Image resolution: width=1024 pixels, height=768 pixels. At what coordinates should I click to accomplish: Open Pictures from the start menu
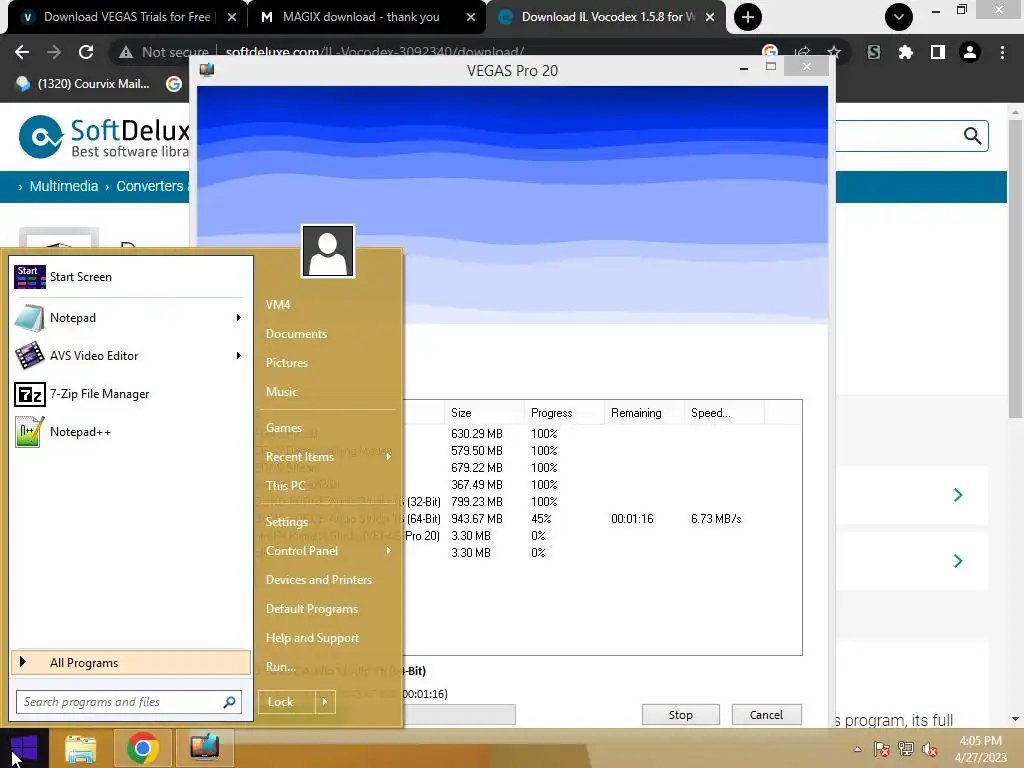[x=287, y=362]
